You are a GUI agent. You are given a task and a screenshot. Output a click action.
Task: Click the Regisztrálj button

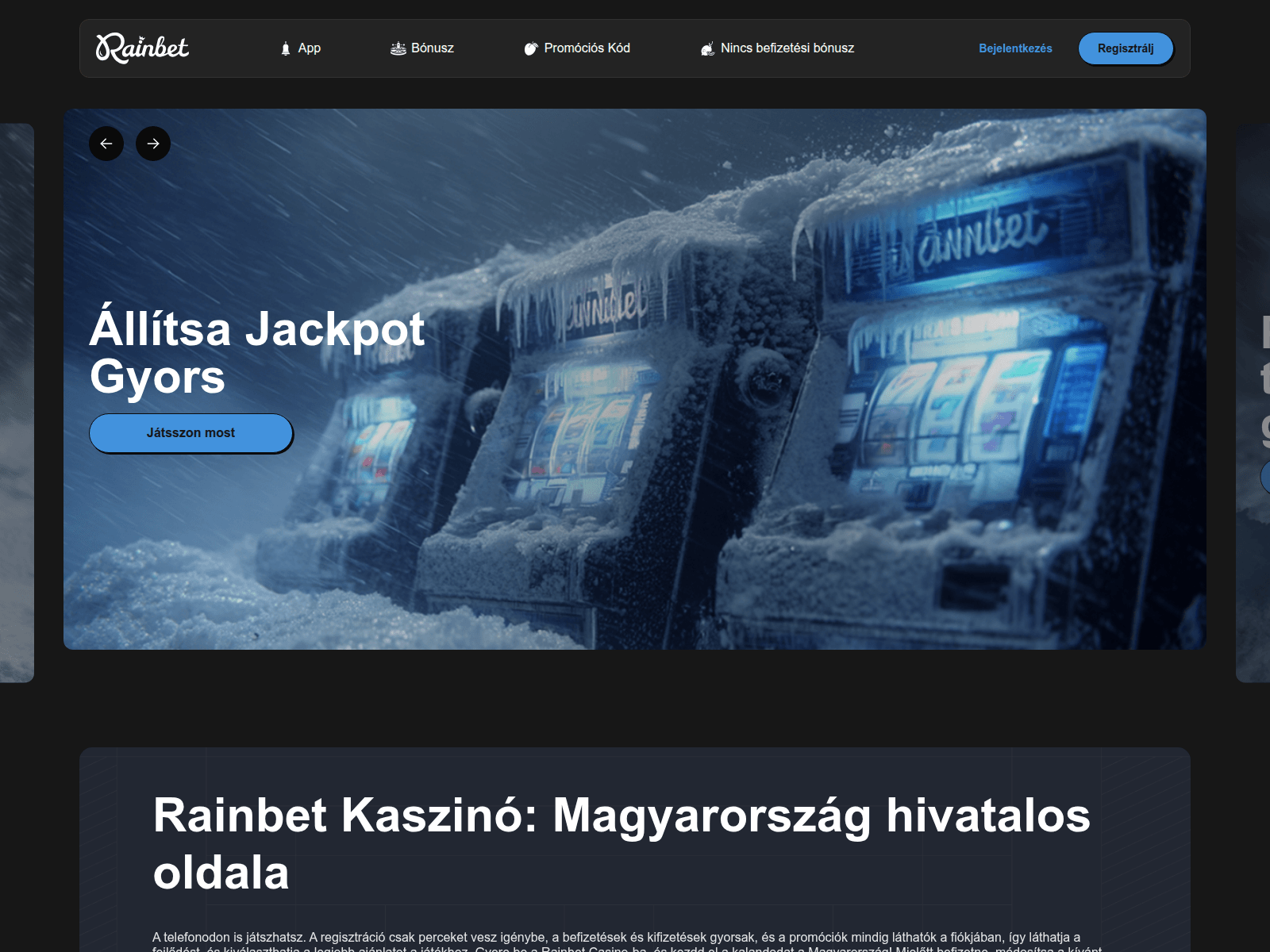click(x=1126, y=48)
